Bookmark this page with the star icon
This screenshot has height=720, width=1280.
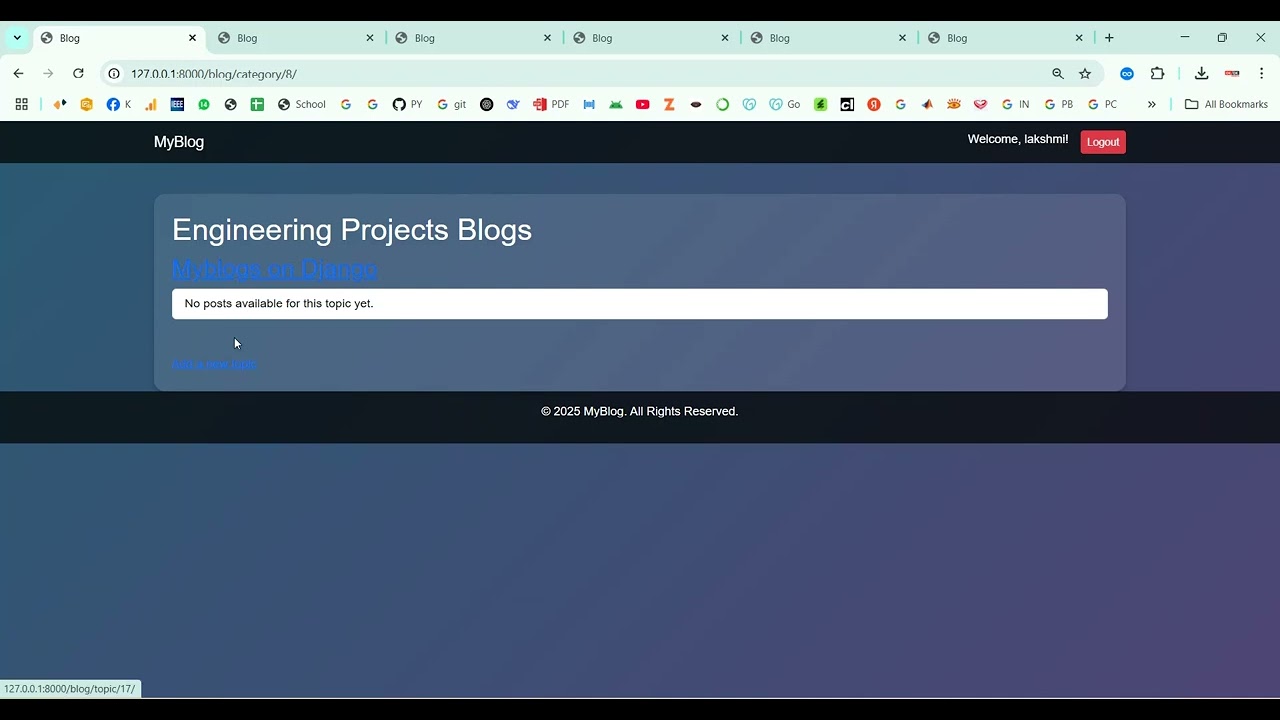tap(1085, 73)
